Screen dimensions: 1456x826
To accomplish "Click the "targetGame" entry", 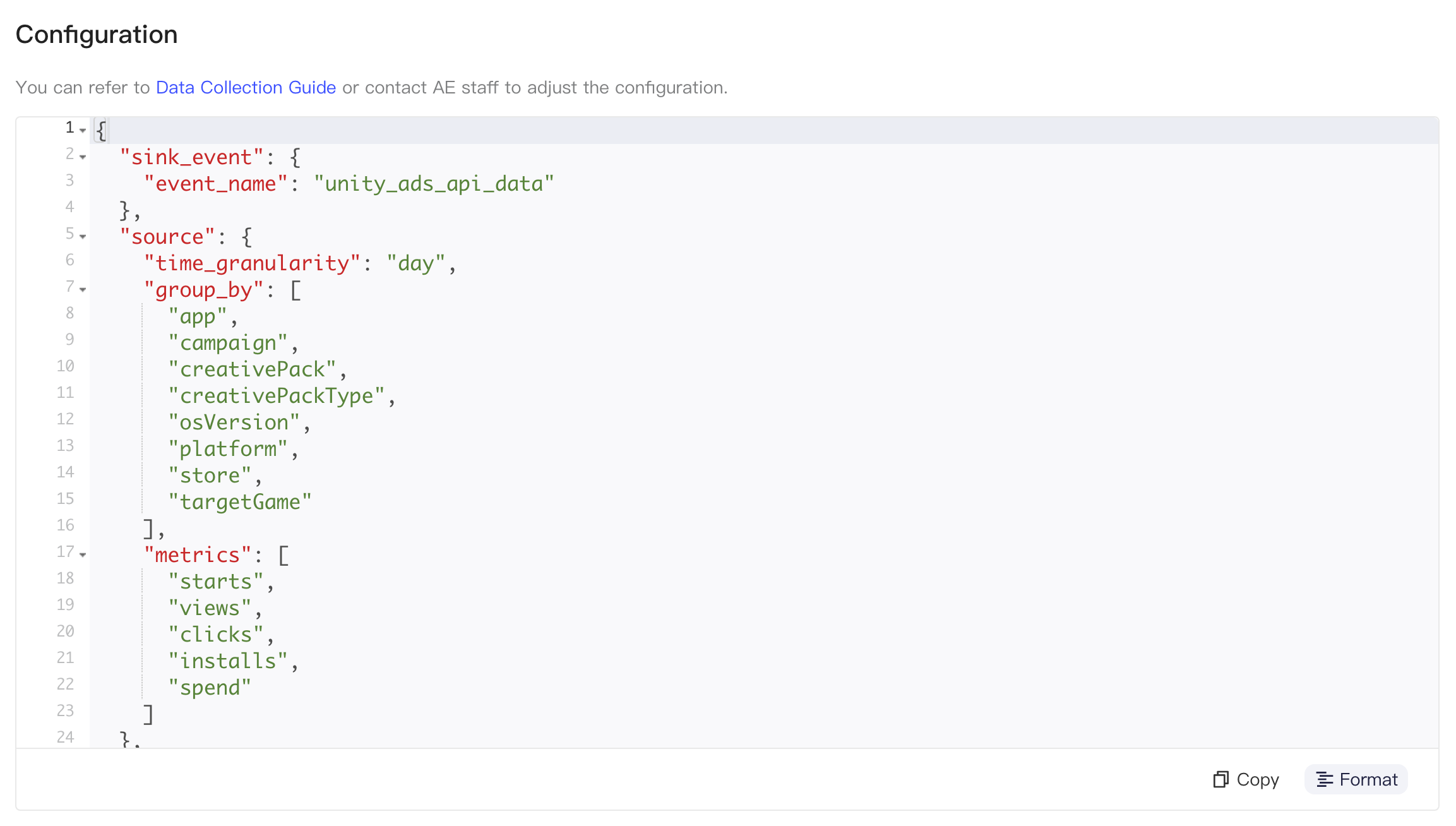I will [x=240, y=502].
